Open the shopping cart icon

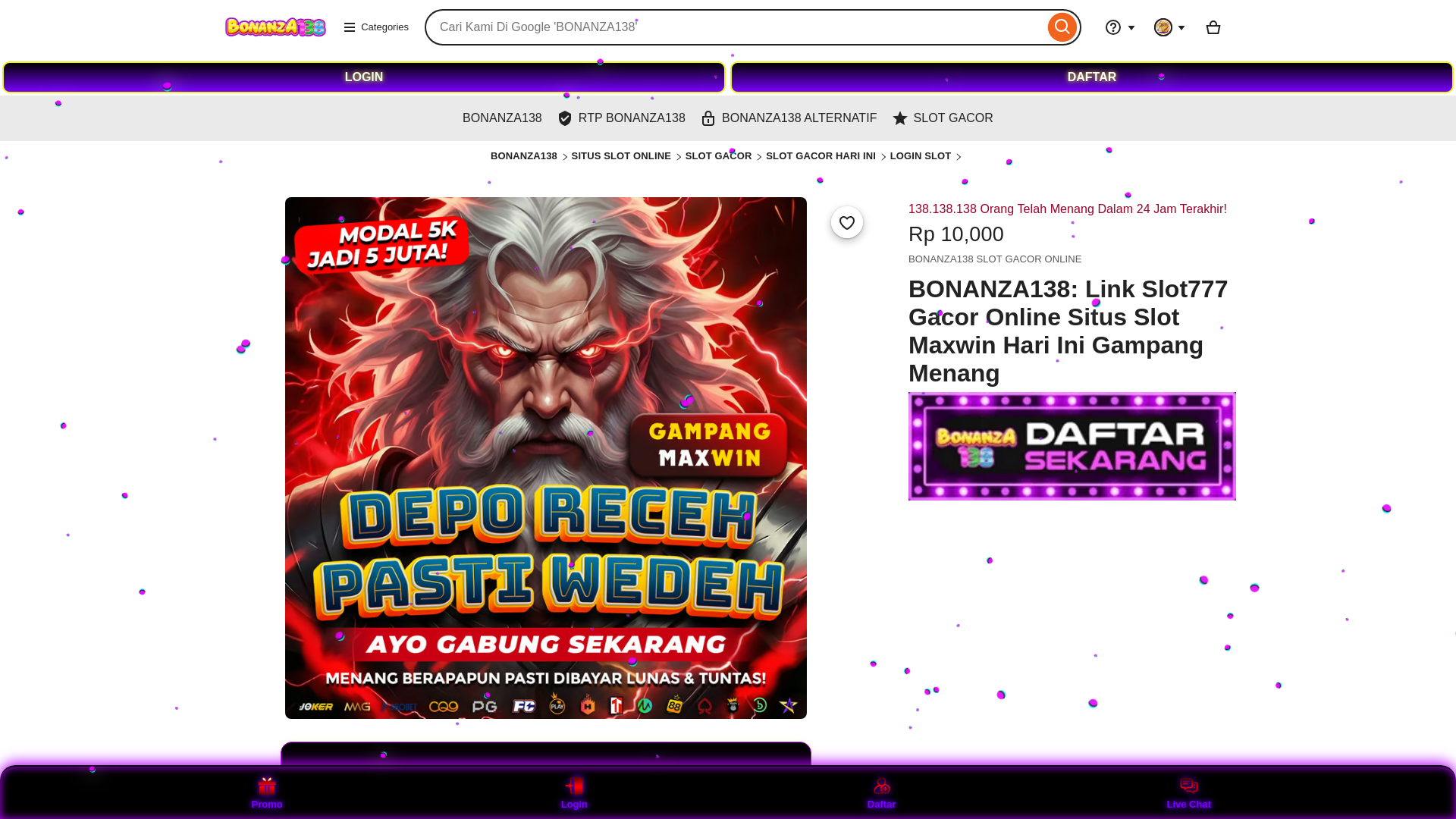pos(1213,27)
